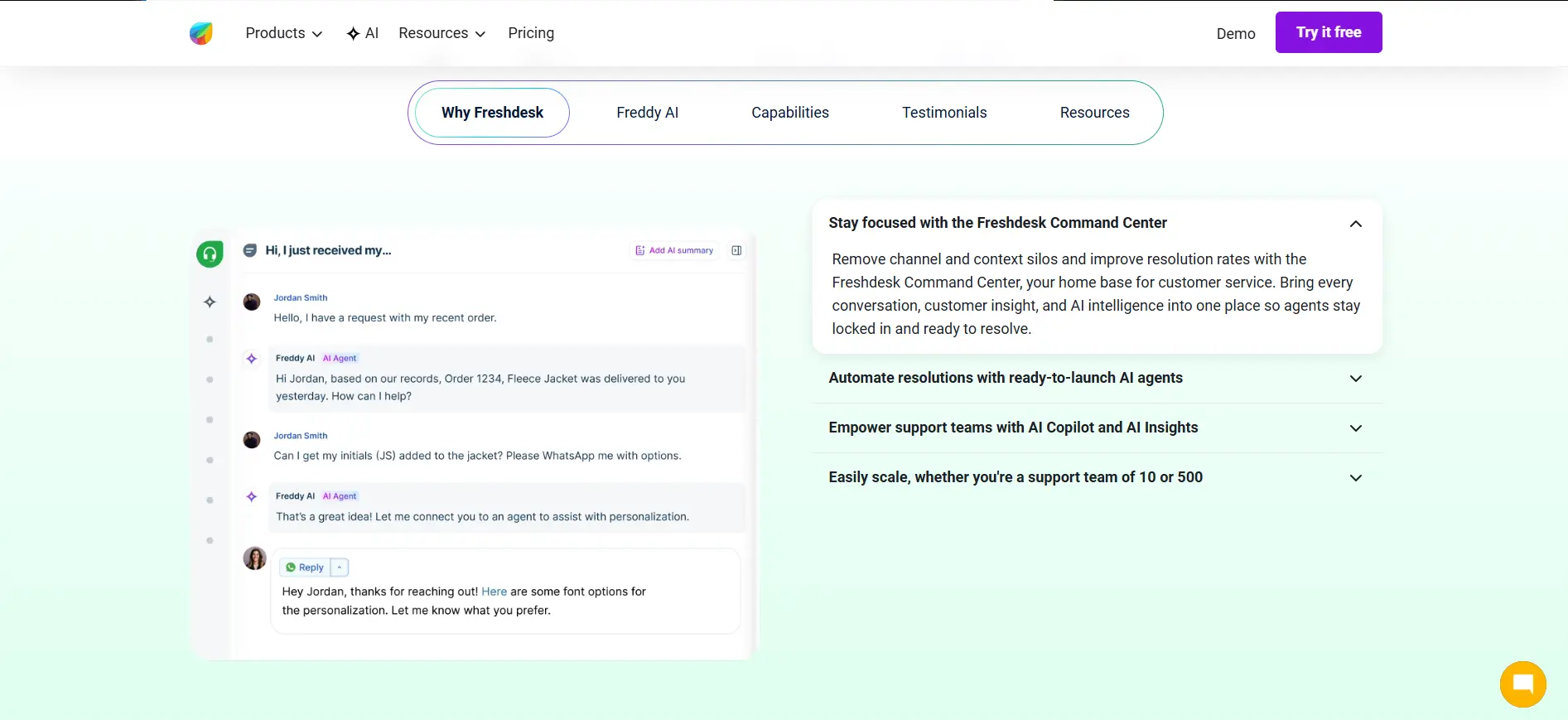Click the sparkle icon in mockup sidebar
This screenshot has width=1568, height=720.
[x=210, y=302]
